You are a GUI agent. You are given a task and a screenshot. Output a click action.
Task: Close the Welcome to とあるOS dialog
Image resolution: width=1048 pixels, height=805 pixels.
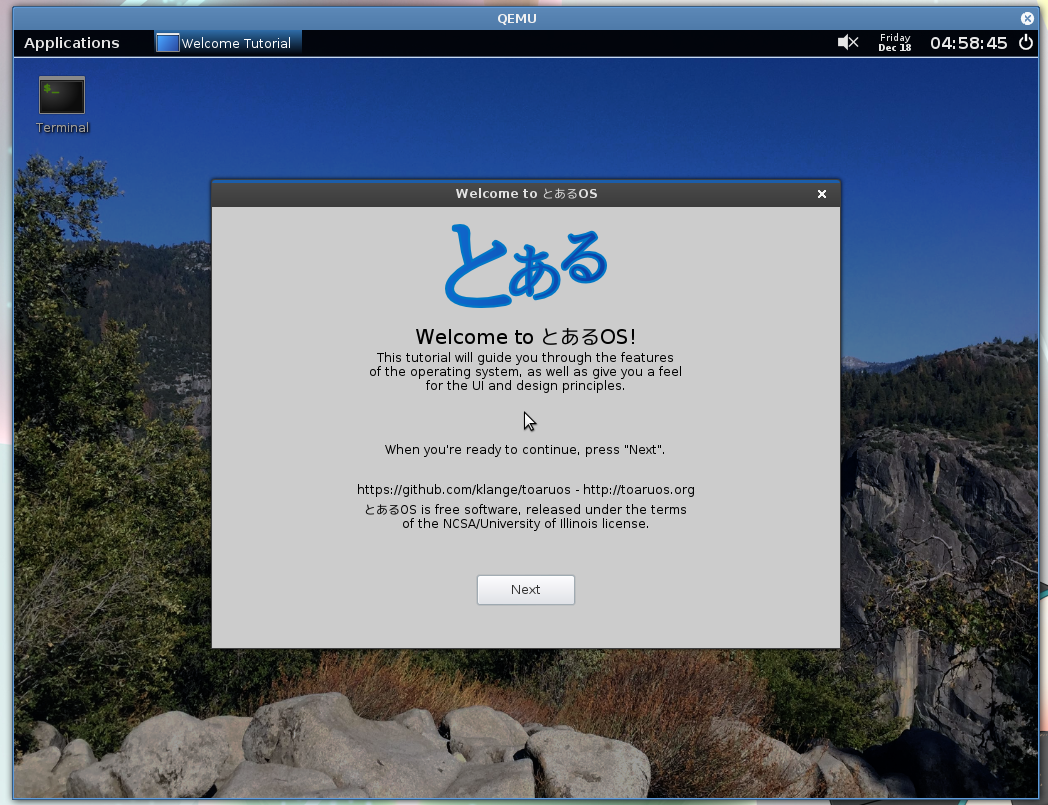(822, 194)
